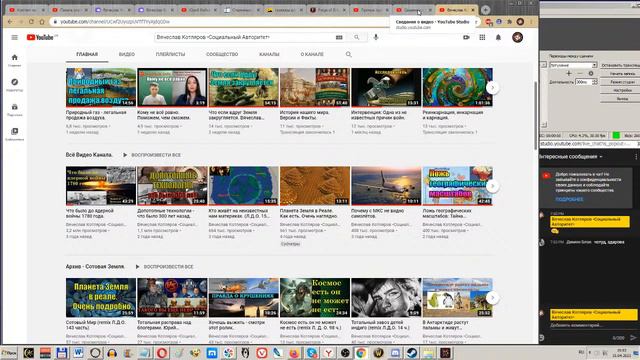Open the account avatar menu

click(x=518, y=38)
